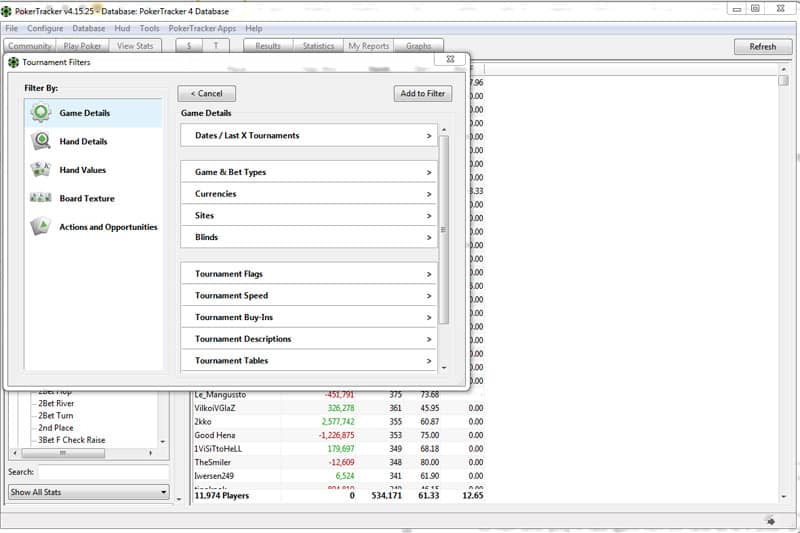Select the TheSmiler player row
Image resolution: width=800 pixels, height=533 pixels.
point(339,463)
